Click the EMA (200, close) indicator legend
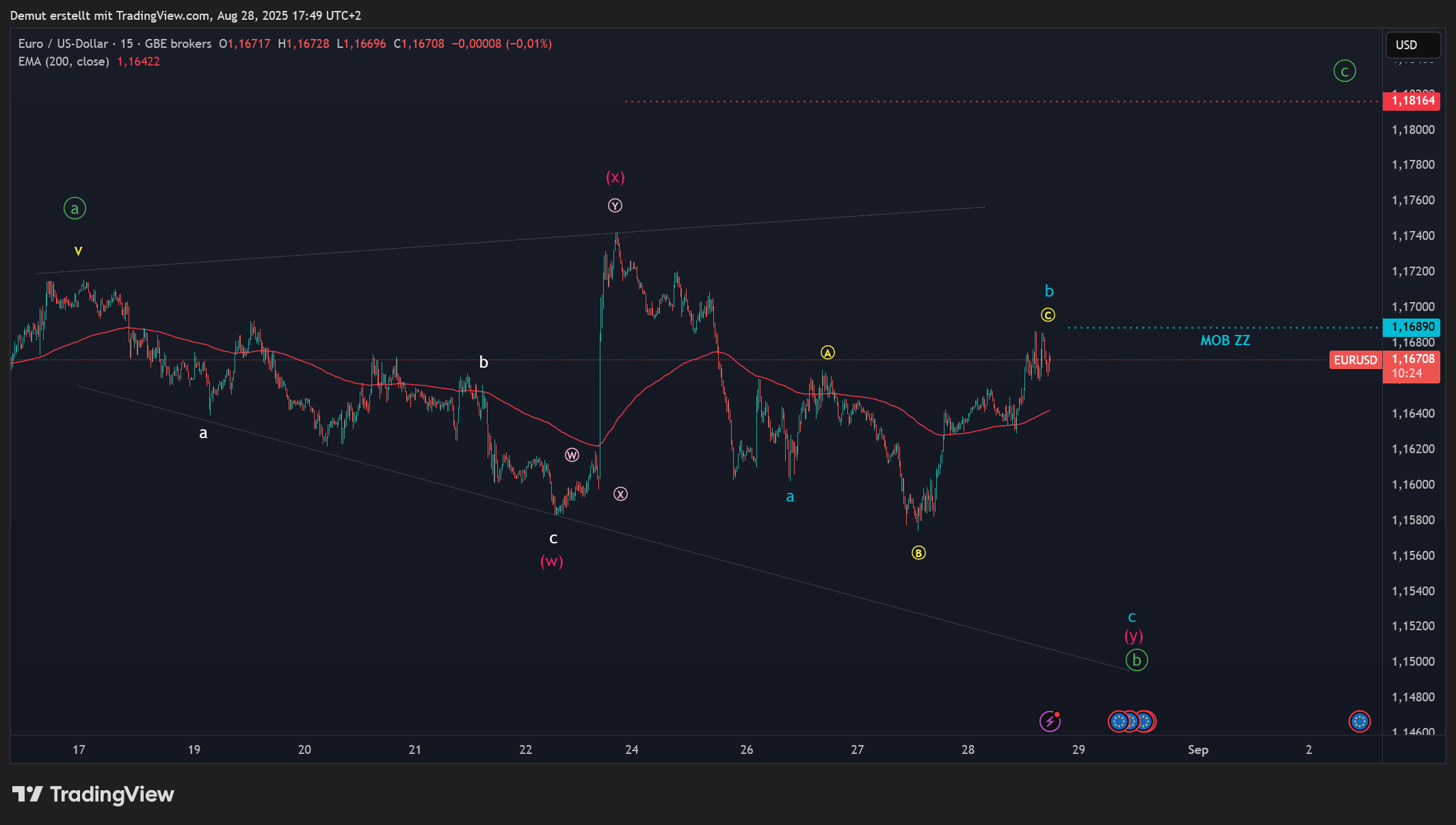The height and width of the screenshot is (825, 1456). [x=64, y=62]
